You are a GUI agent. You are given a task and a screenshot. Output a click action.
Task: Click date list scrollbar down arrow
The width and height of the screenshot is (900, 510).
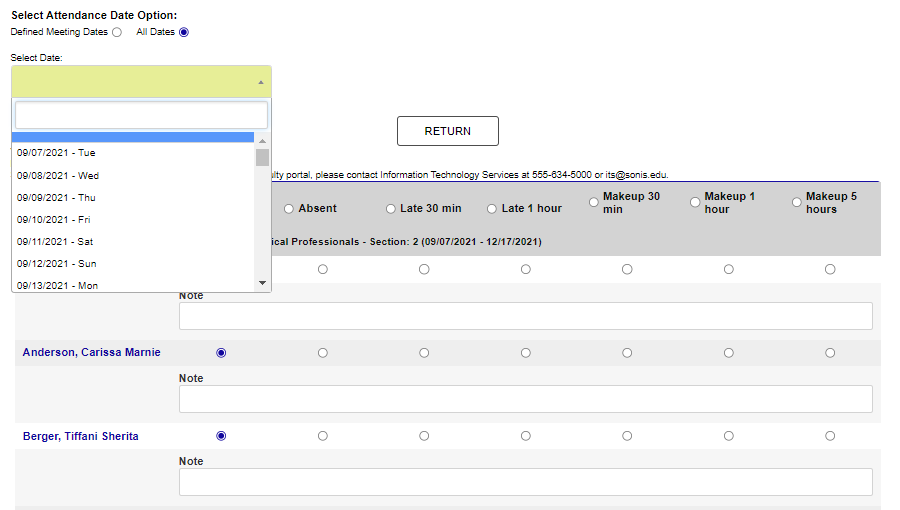(262, 282)
